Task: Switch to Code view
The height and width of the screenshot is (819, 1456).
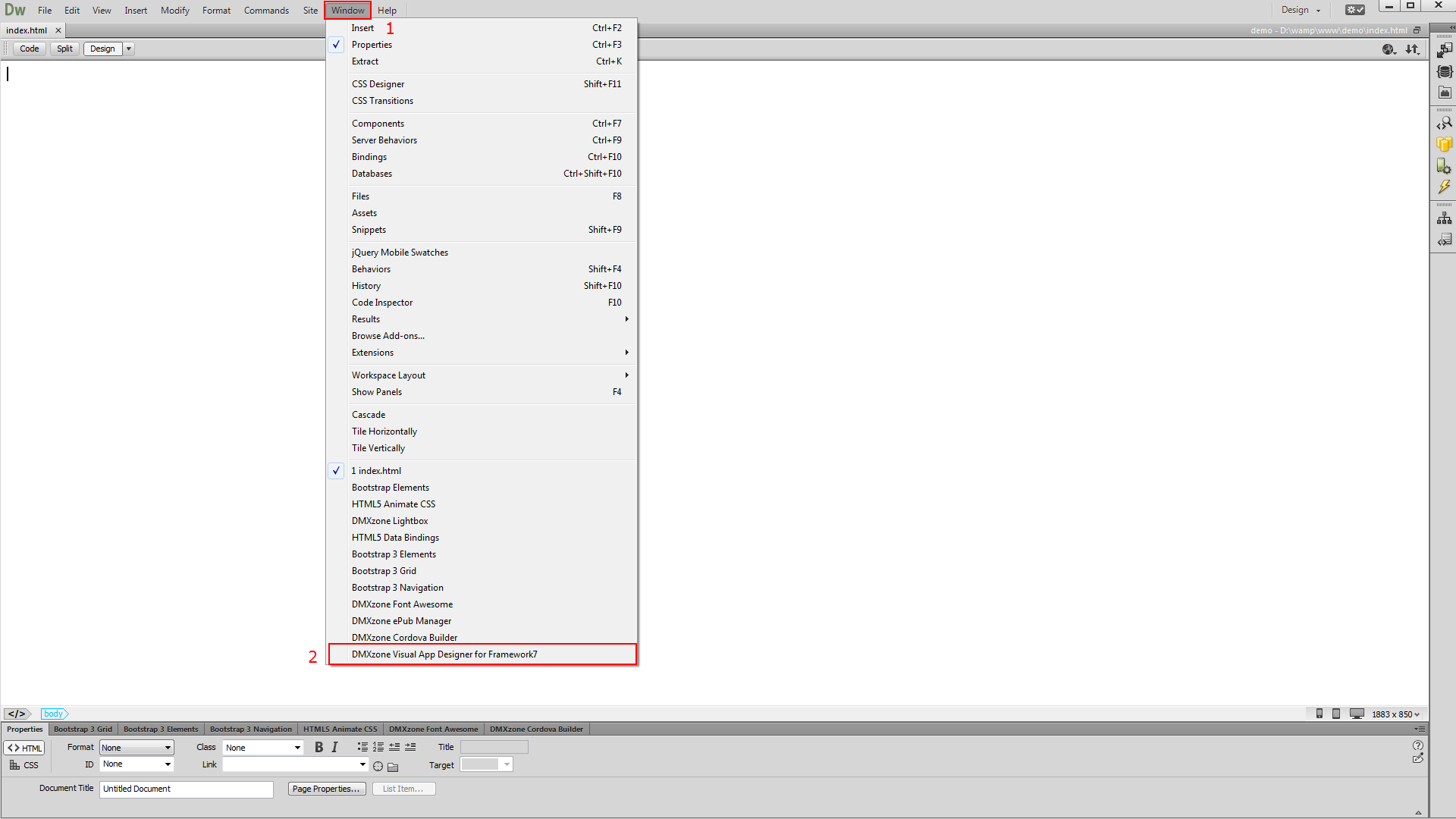Action: (x=30, y=49)
